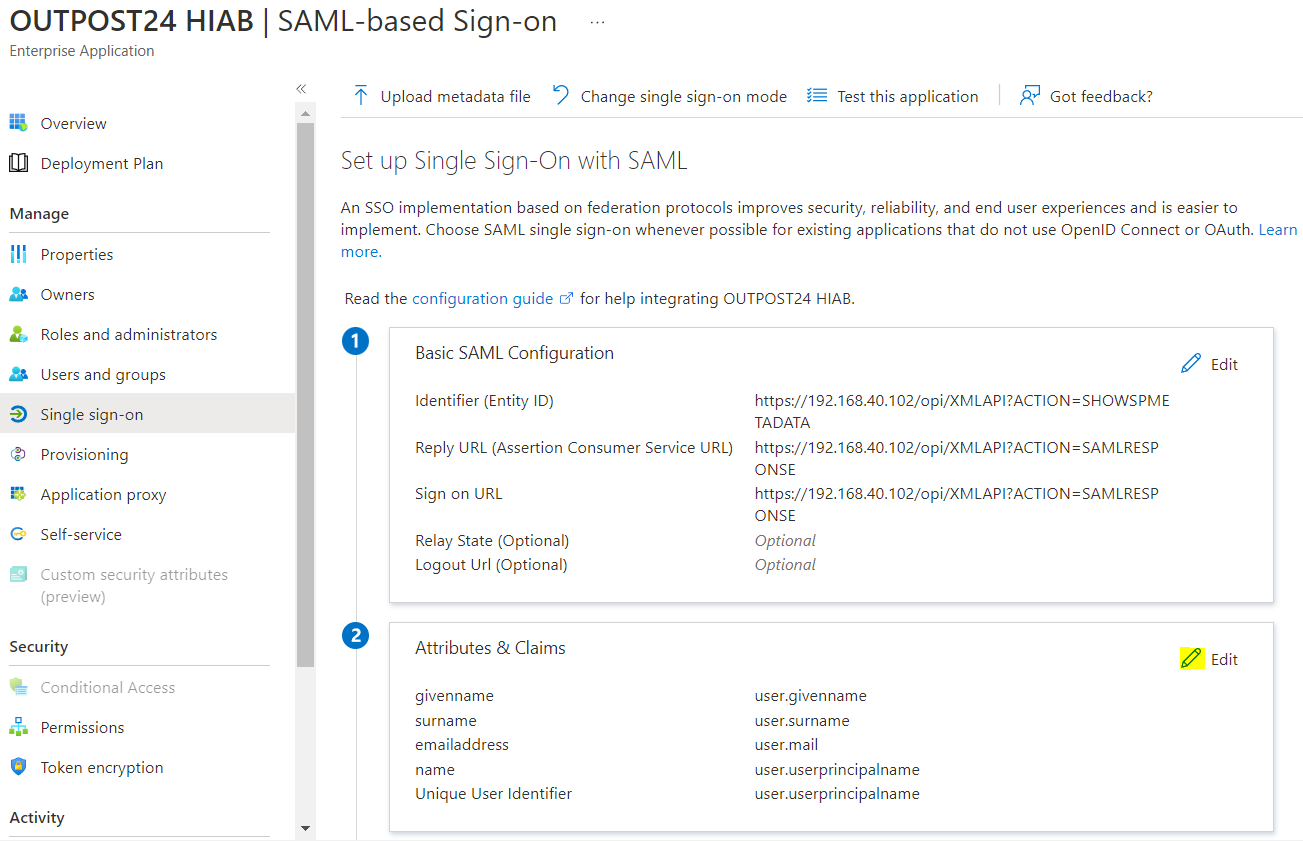This screenshot has height=841, width=1303.
Task: Click Upload metadata file button
Action: (442, 96)
